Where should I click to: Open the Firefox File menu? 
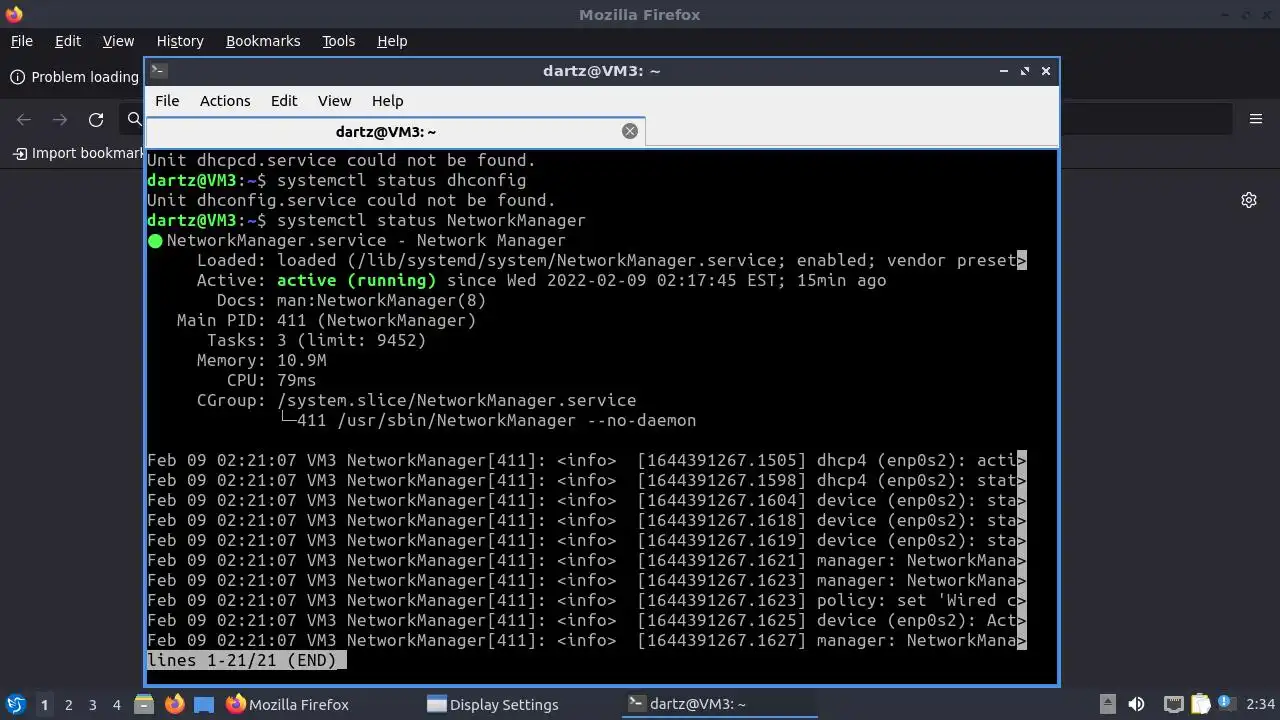pyautogui.click(x=21, y=41)
